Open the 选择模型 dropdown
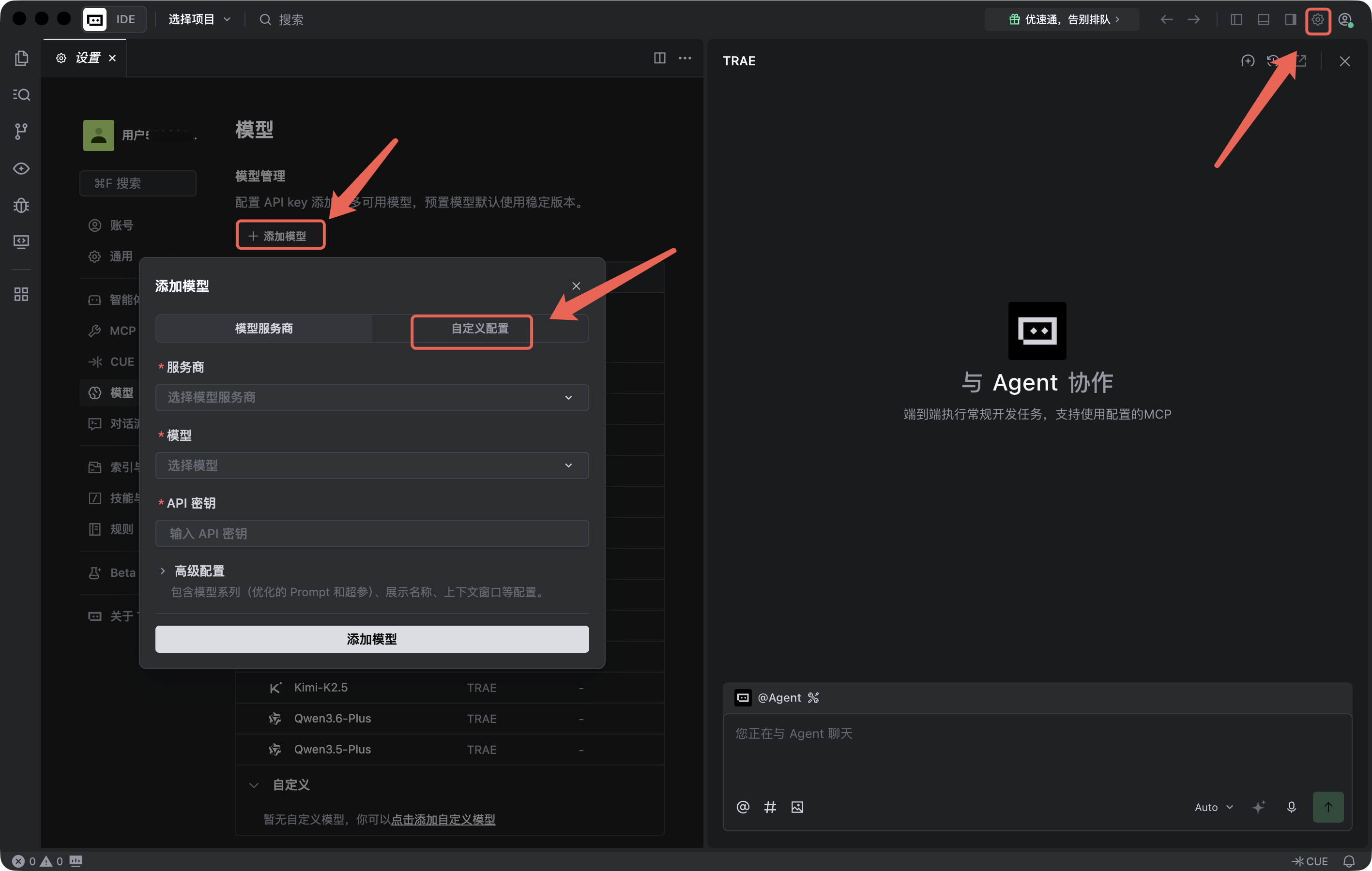This screenshot has height=871, width=1372. [372, 465]
